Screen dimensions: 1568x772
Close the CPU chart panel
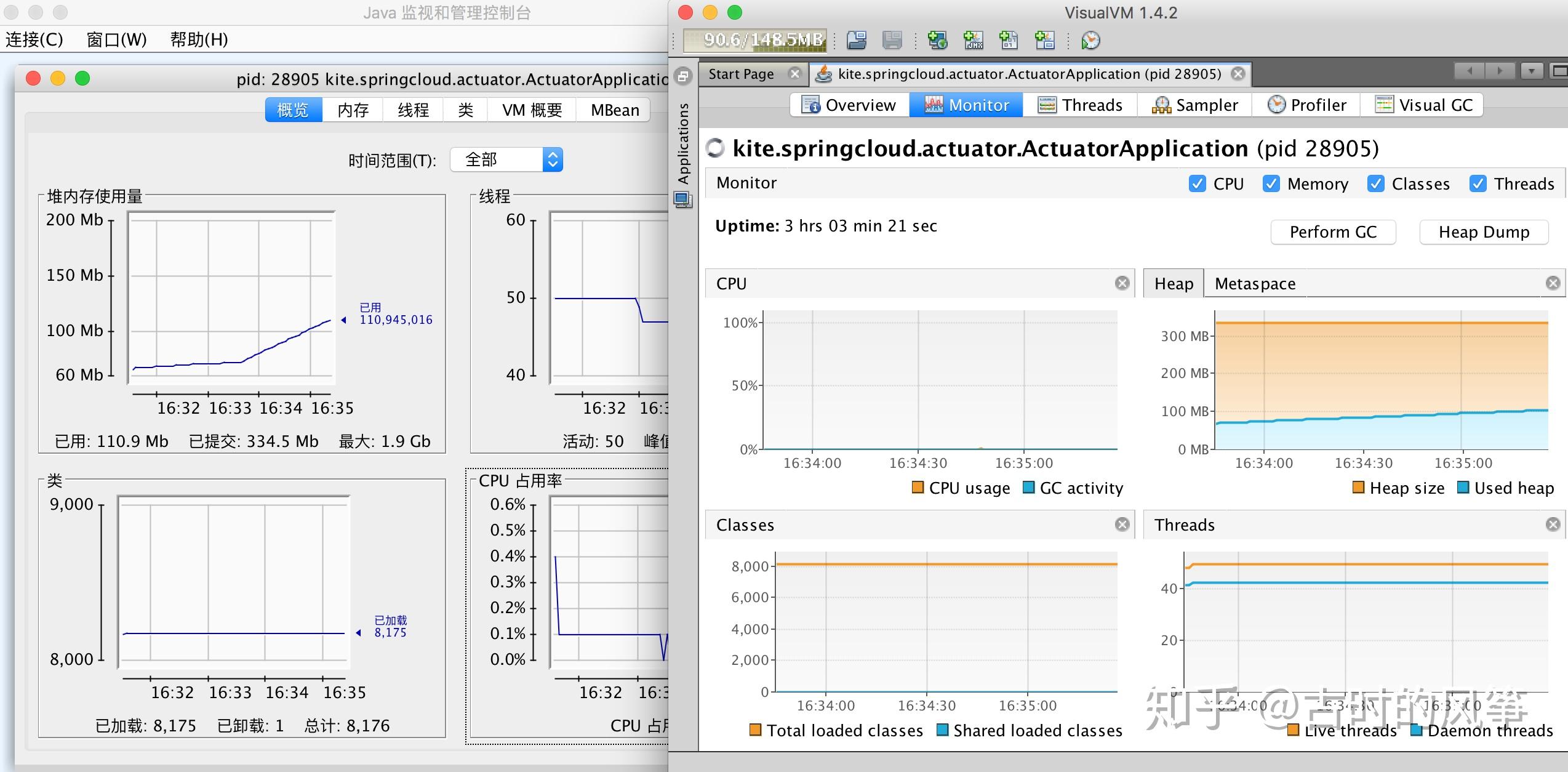(x=1122, y=283)
